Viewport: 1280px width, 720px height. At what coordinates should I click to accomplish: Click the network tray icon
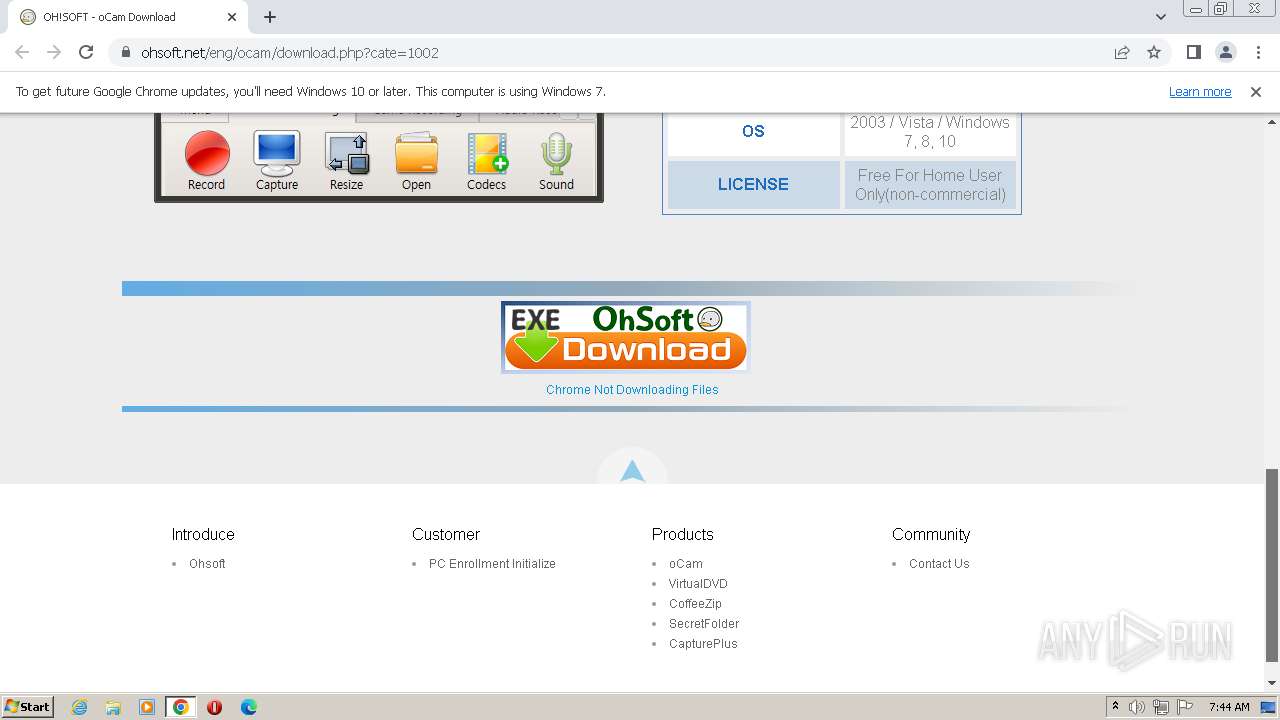coord(1161,707)
